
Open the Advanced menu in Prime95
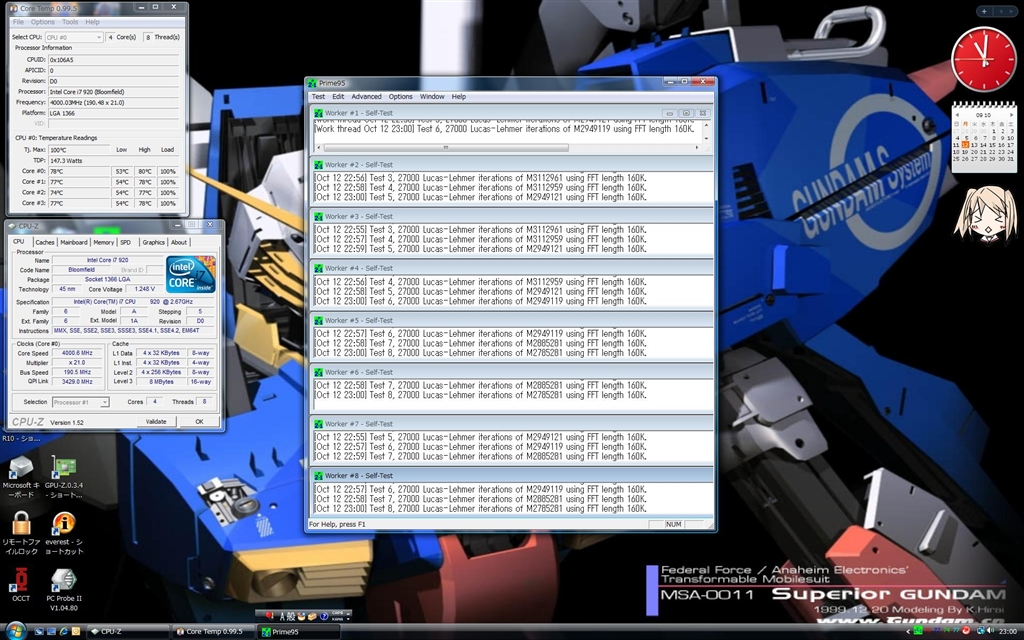[x=366, y=97]
